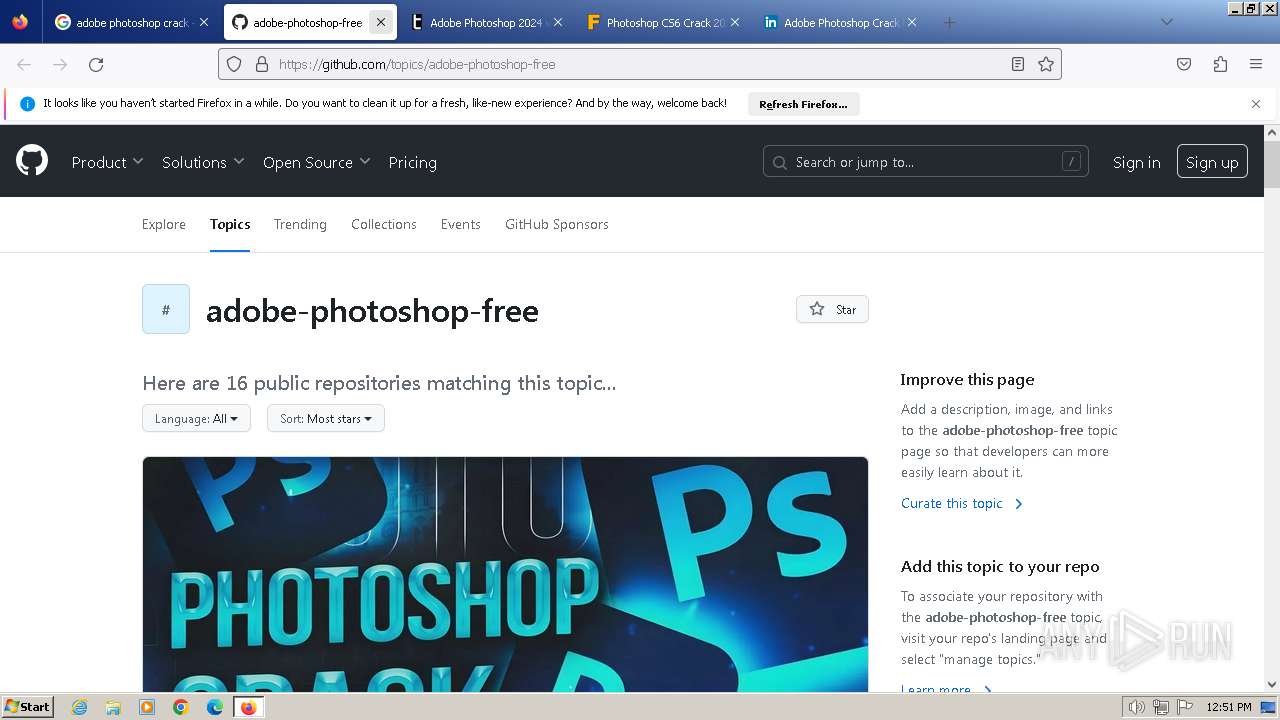Screen dimensions: 1280x720
Task: Open File Explorer folder taskbar icon
Action: point(113,707)
